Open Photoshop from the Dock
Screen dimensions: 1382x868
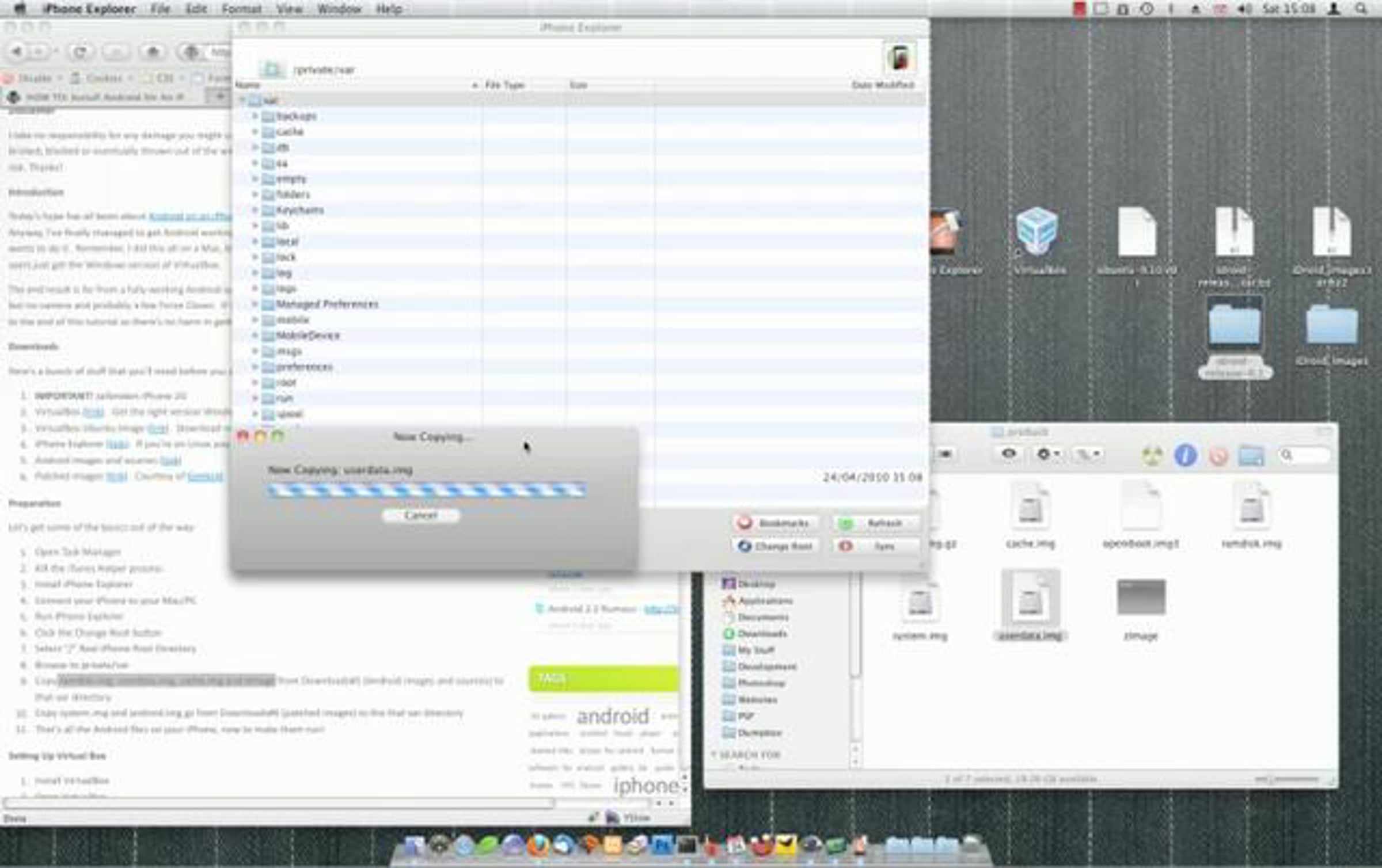click(x=662, y=845)
